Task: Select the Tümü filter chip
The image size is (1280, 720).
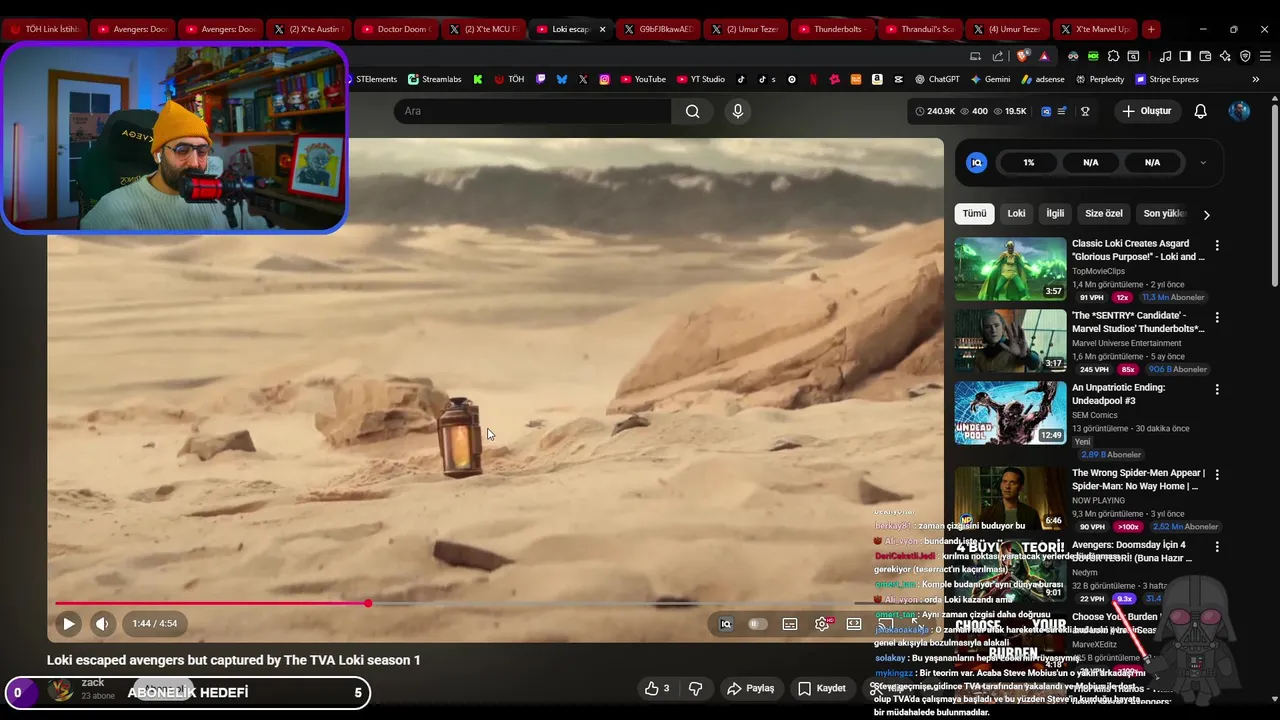Action: pos(974,213)
